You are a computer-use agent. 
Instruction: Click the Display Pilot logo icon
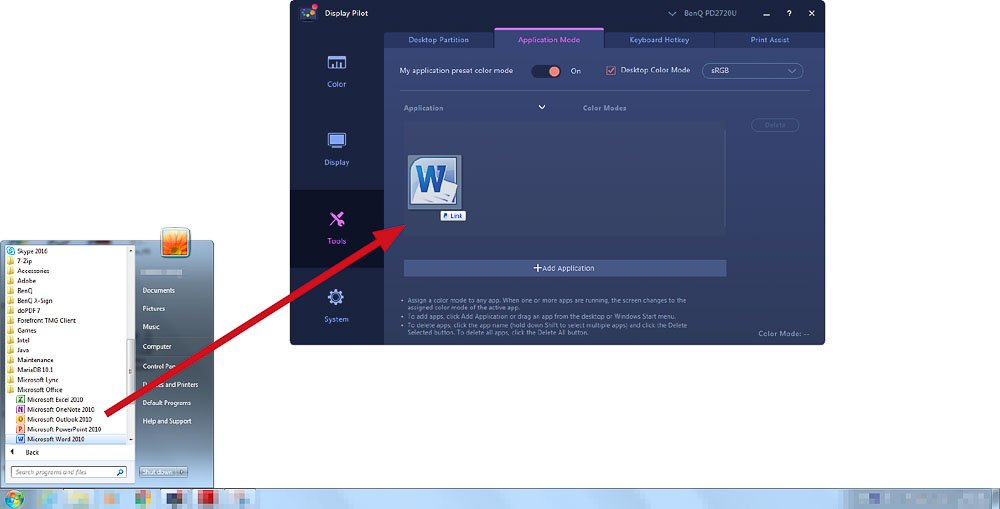coord(308,12)
